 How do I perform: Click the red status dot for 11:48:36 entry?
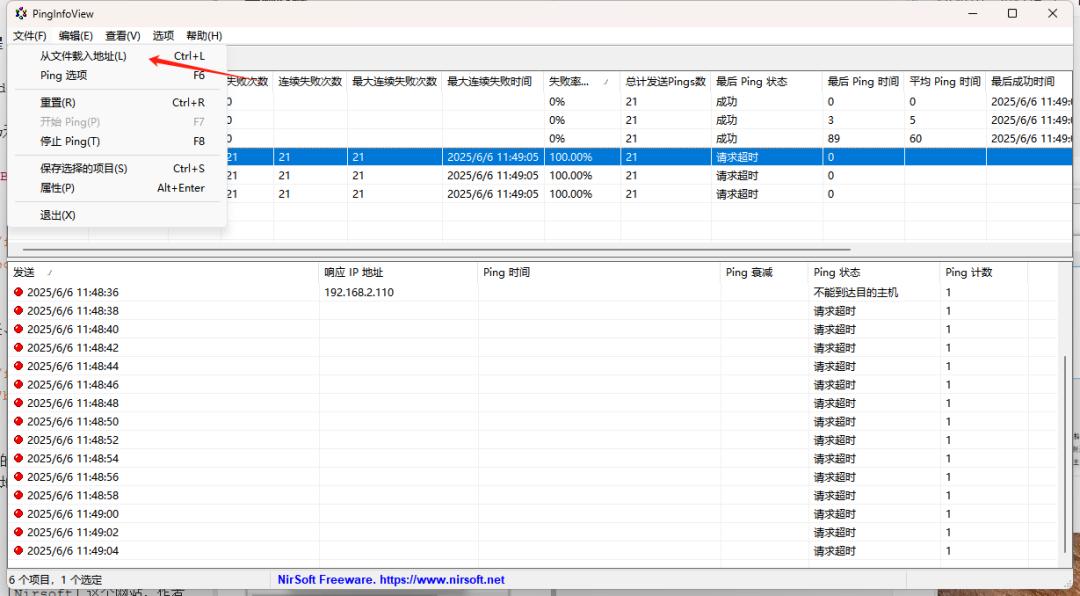tap(19, 292)
